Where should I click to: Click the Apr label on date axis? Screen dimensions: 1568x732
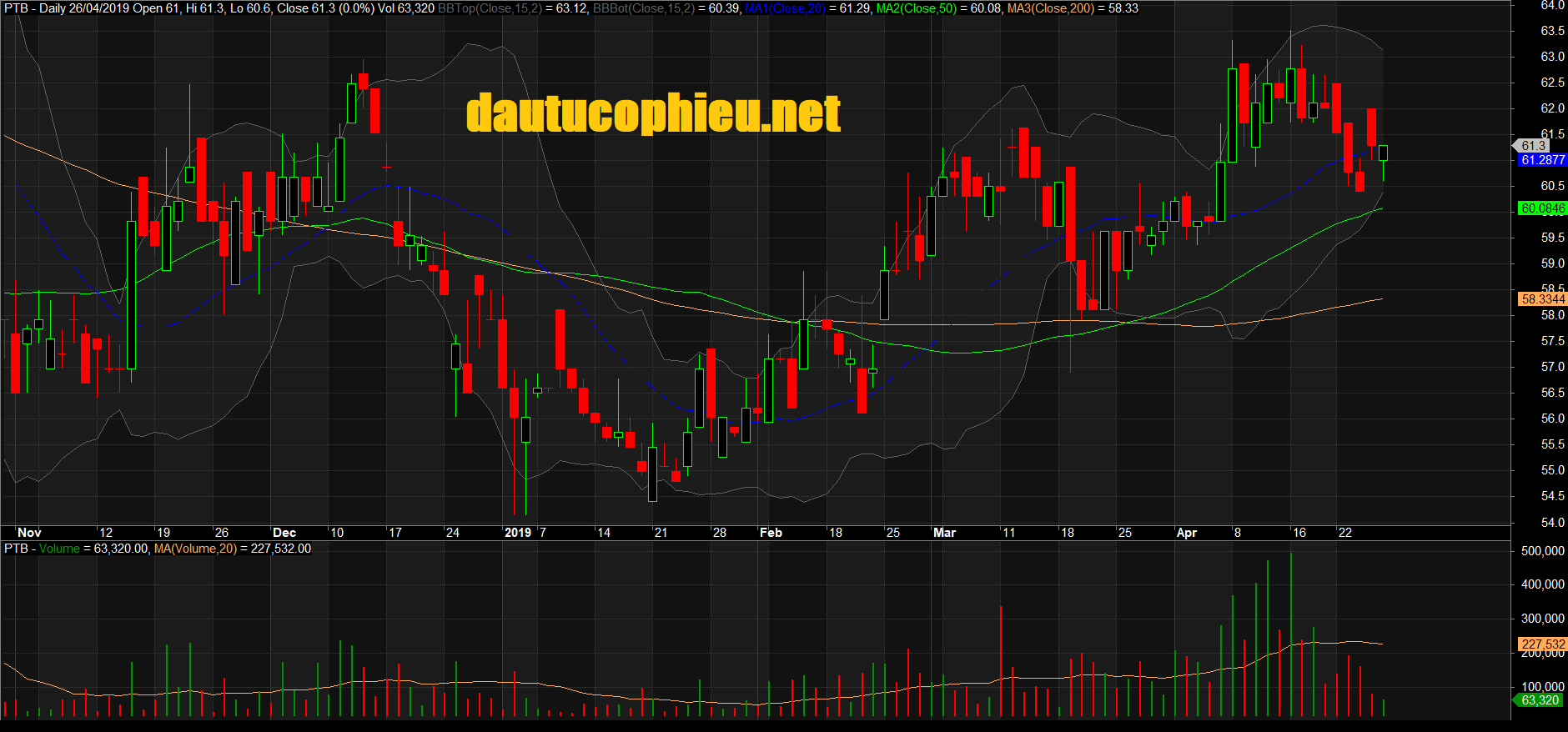click(1186, 533)
